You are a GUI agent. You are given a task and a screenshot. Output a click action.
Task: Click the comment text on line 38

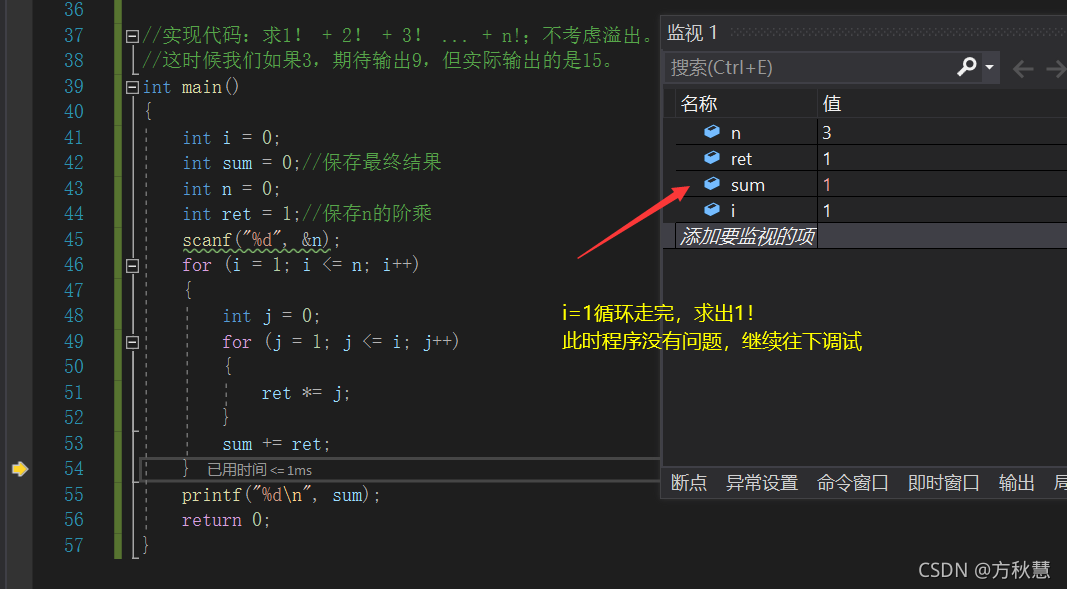click(378, 61)
